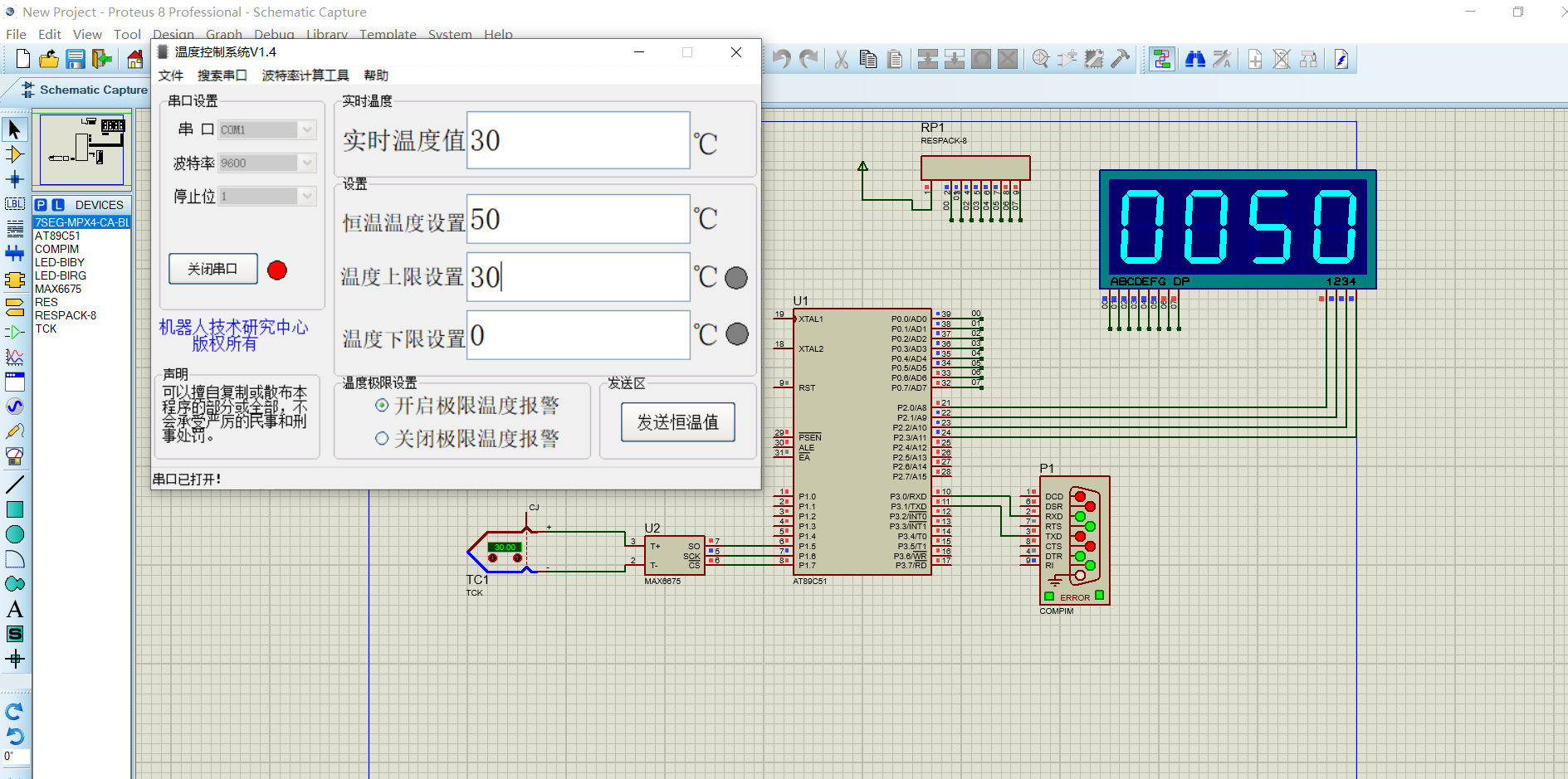Open Search and Tag with the binoculars icon

coord(1195,59)
